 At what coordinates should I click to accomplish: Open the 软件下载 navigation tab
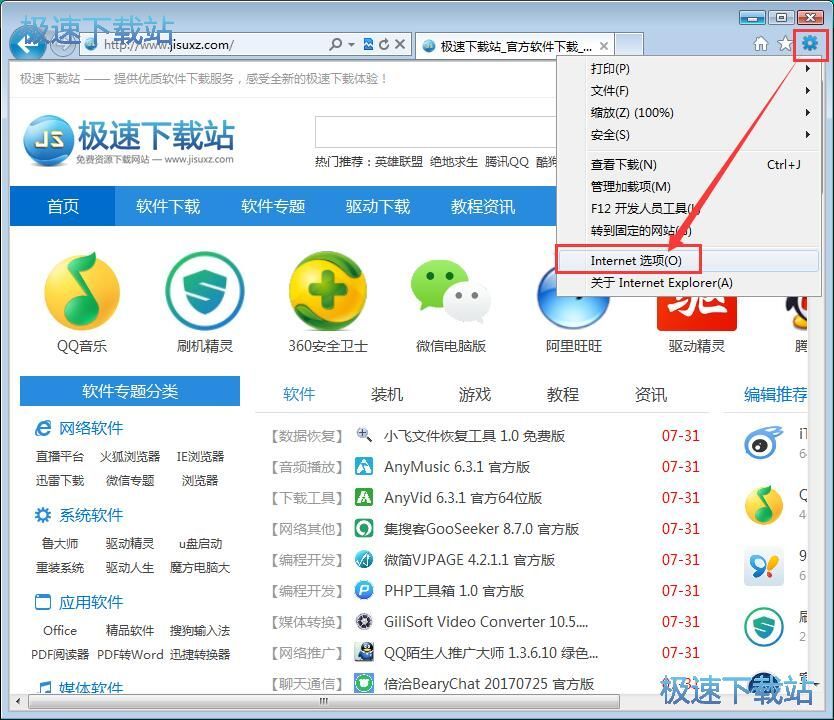(x=168, y=206)
